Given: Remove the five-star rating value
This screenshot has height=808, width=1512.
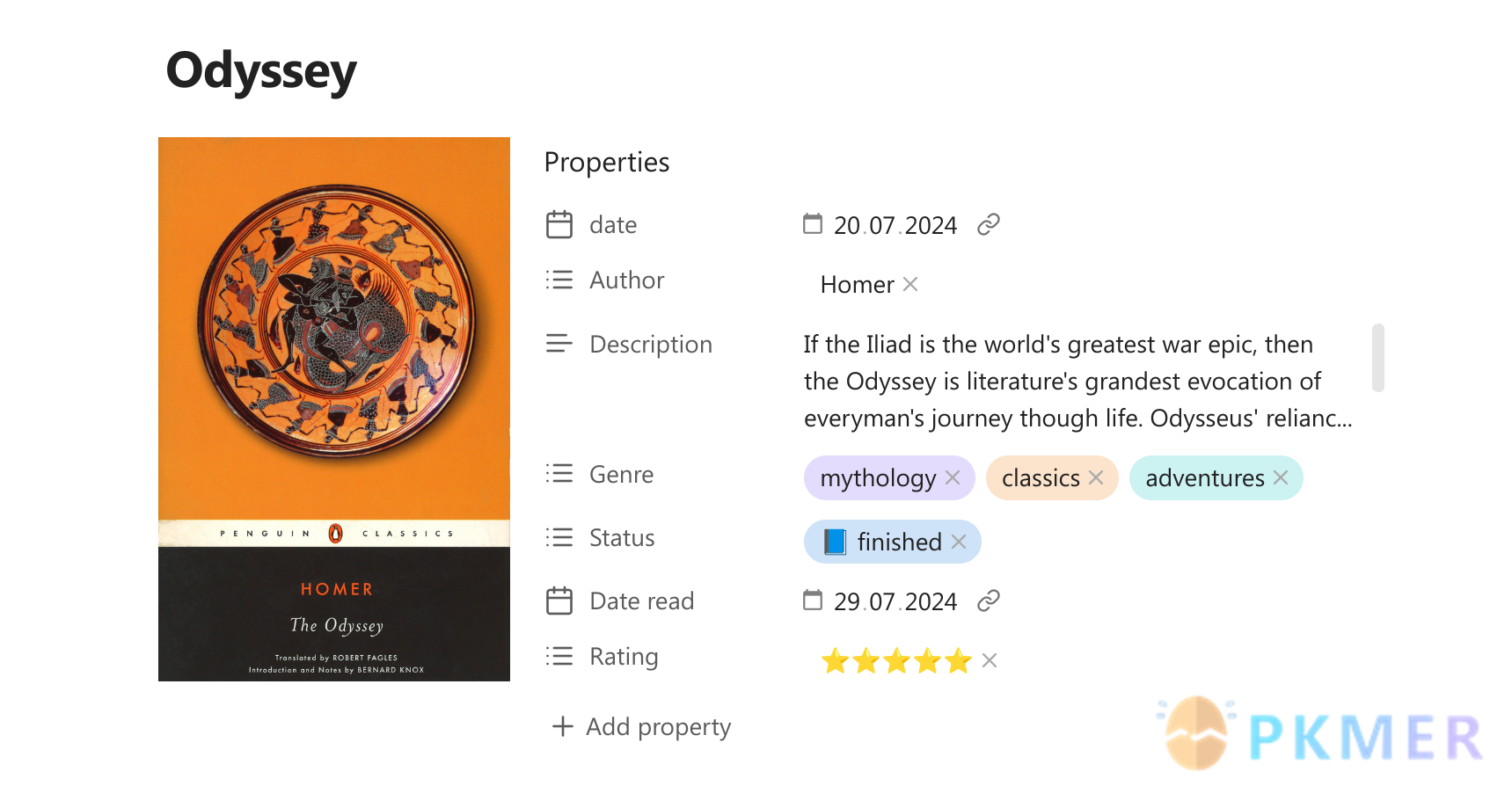Looking at the screenshot, I should [990, 660].
